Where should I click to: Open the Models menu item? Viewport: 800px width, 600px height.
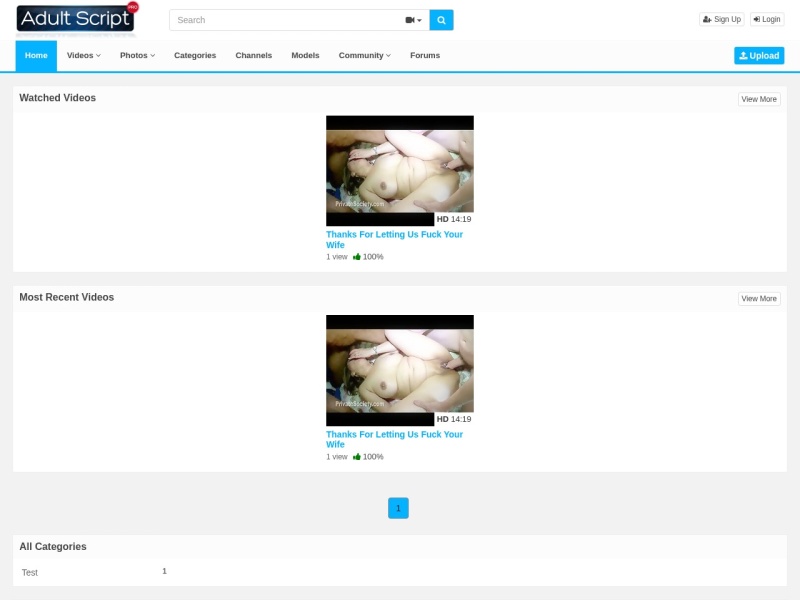tap(305, 56)
